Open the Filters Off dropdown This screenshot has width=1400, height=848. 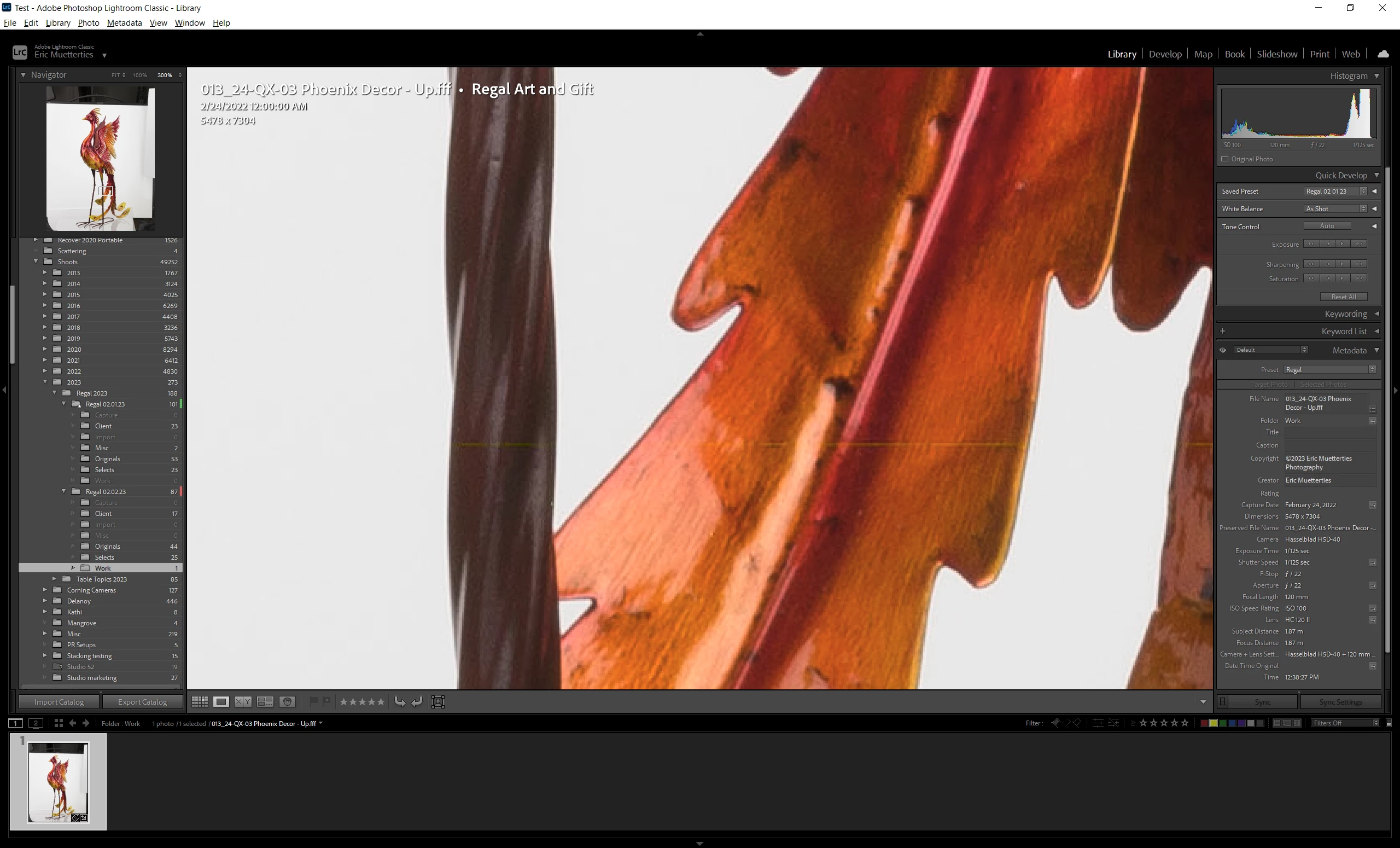click(1345, 723)
